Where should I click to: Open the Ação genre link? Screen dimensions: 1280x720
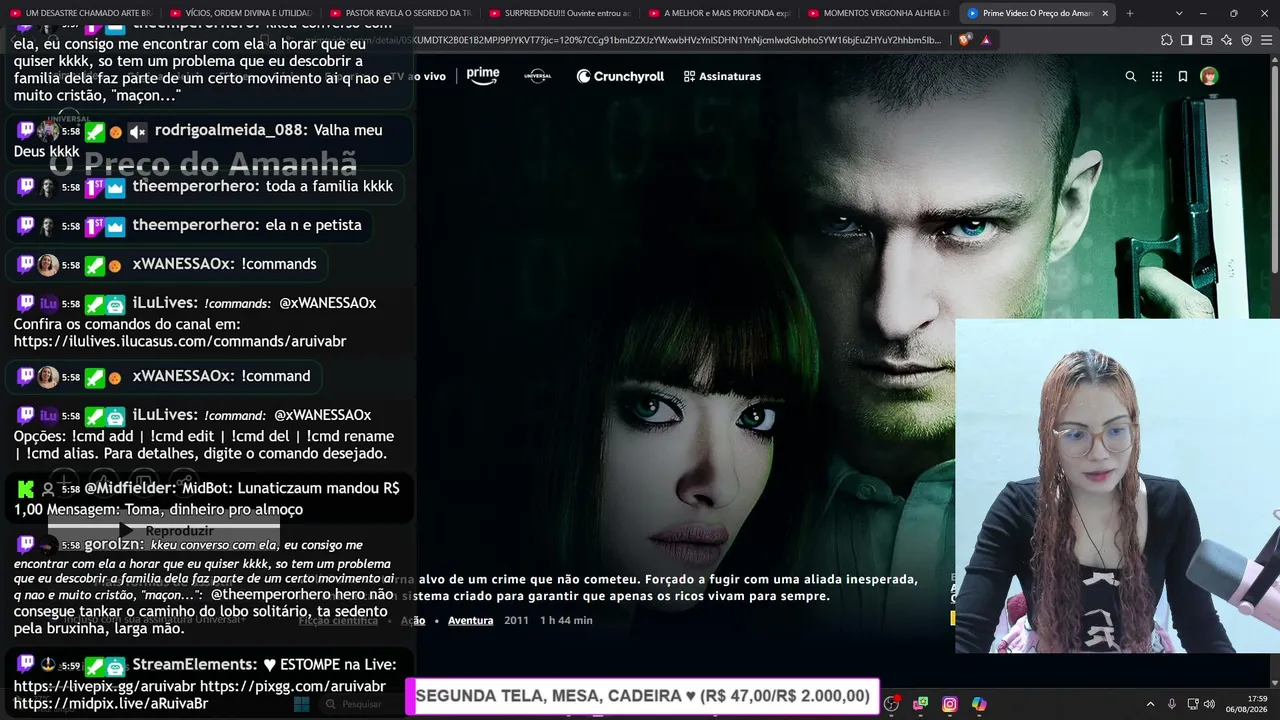point(413,621)
